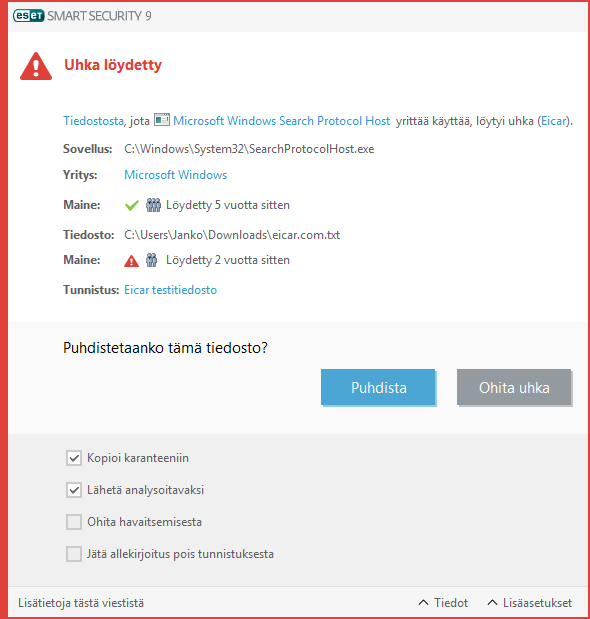Screen dimensions: 590x619
Task: Collapse the Tiedot section
Action: coord(443,603)
